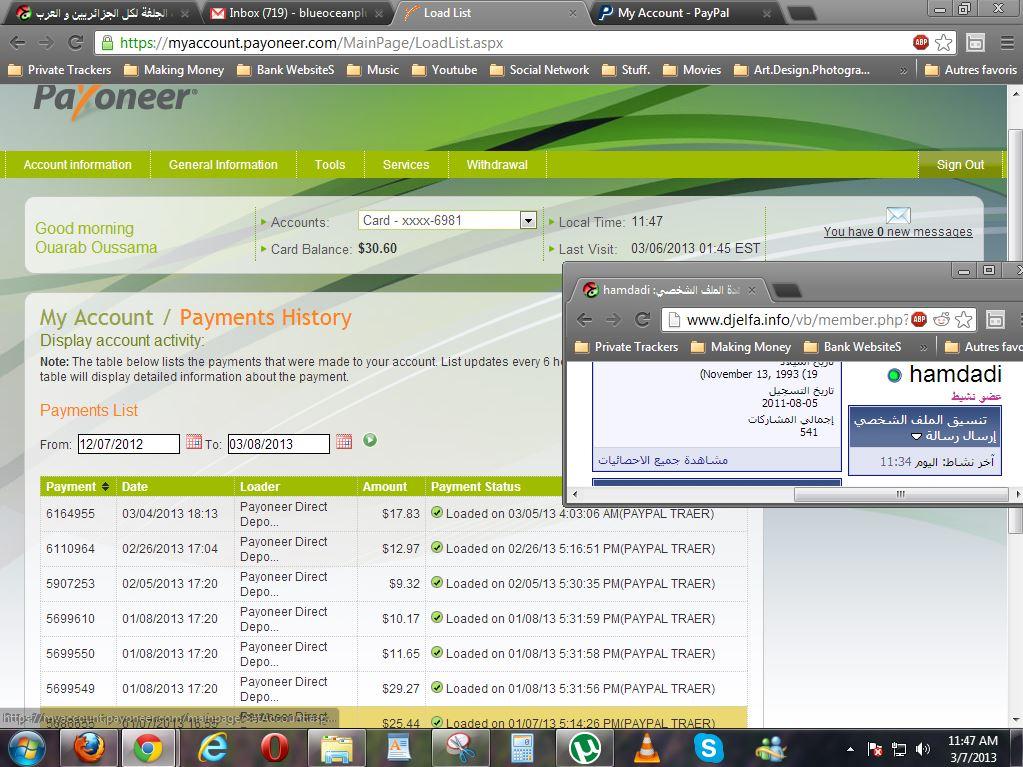Click payment ID 5907253 in the table
The width and height of the screenshot is (1023, 767).
pos(70,584)
